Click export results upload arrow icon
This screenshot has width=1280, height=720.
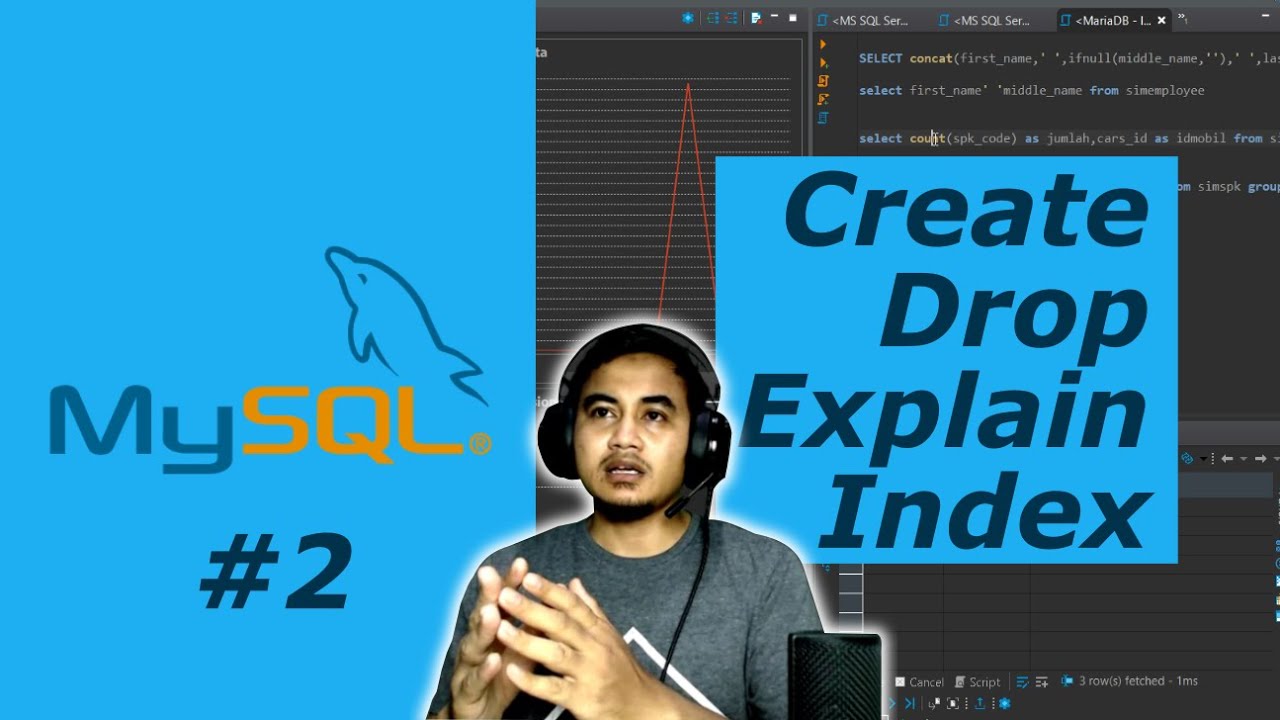[980, 703]
